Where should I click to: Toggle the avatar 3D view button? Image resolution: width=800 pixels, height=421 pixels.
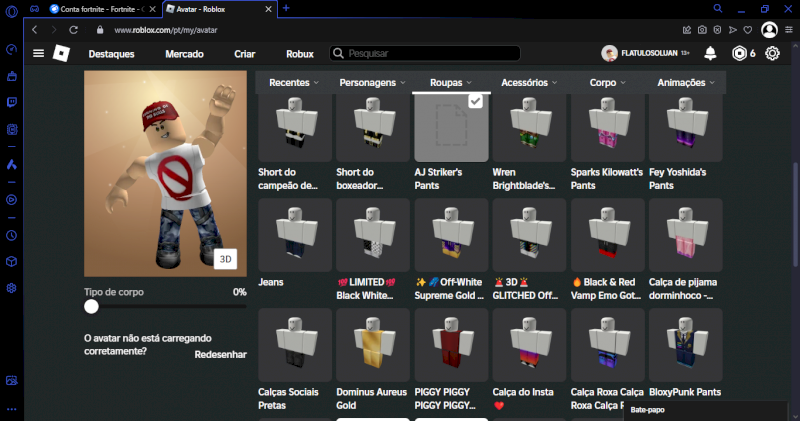coord(226,259)
